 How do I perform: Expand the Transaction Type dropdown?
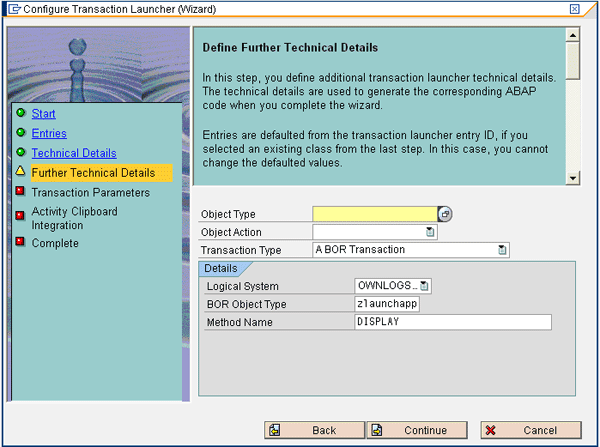[502, 250]
